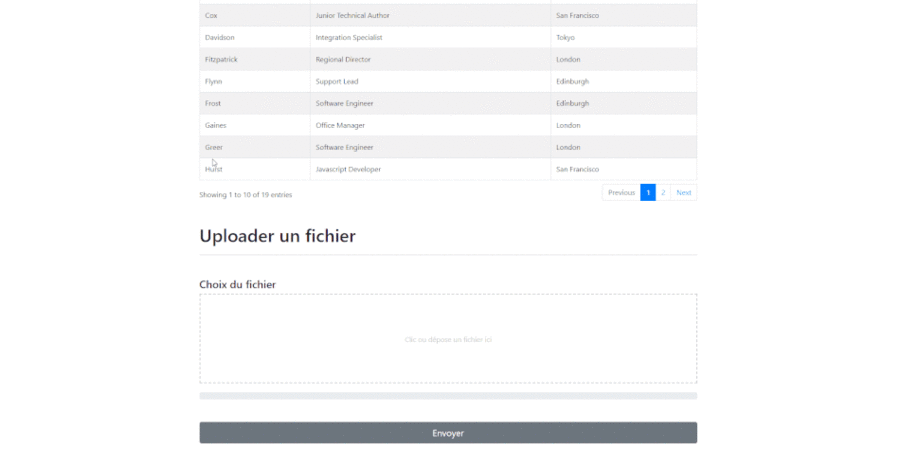Click the Next pagination button

tap(684, 192)
